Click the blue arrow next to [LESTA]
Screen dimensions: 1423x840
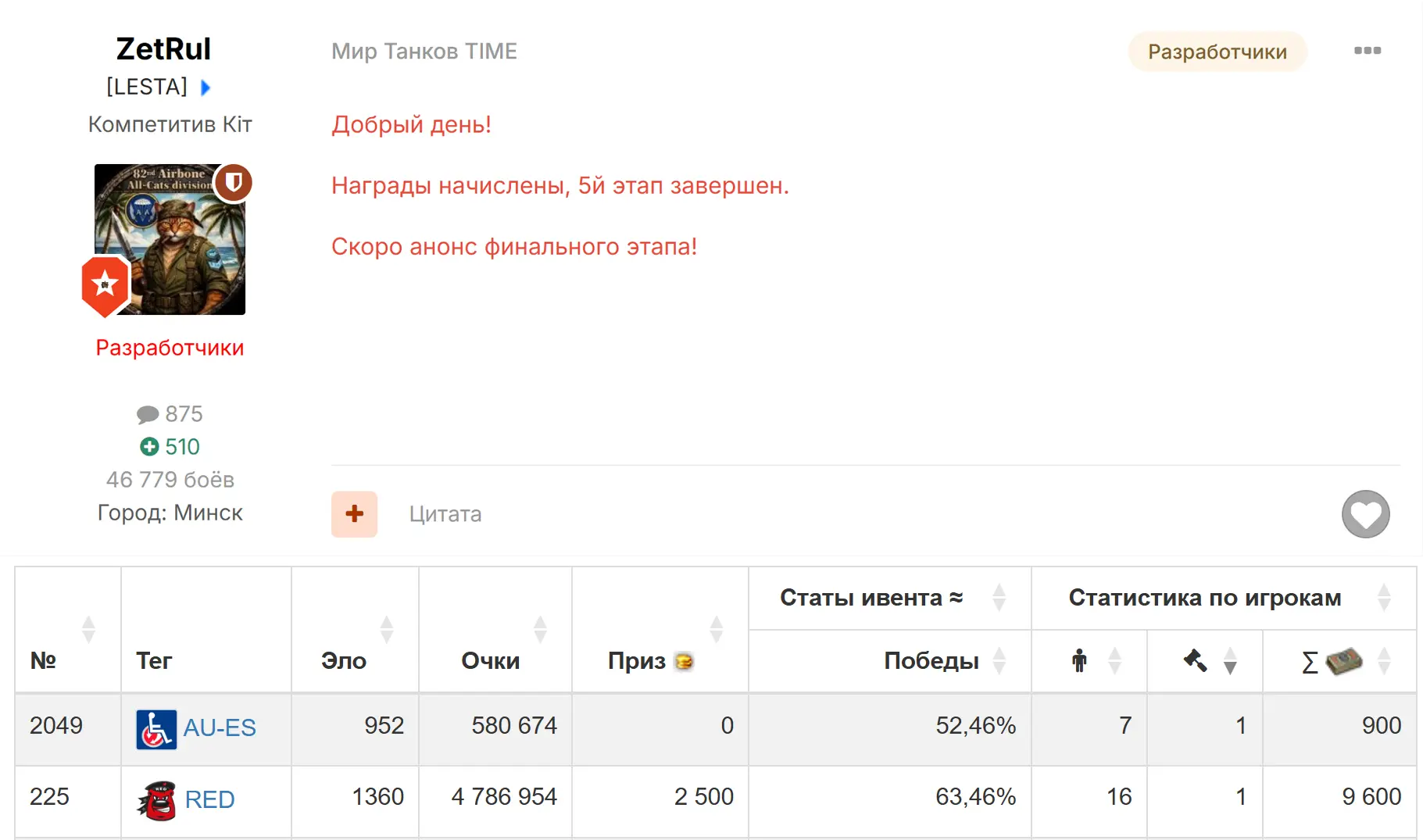(206, 87)
